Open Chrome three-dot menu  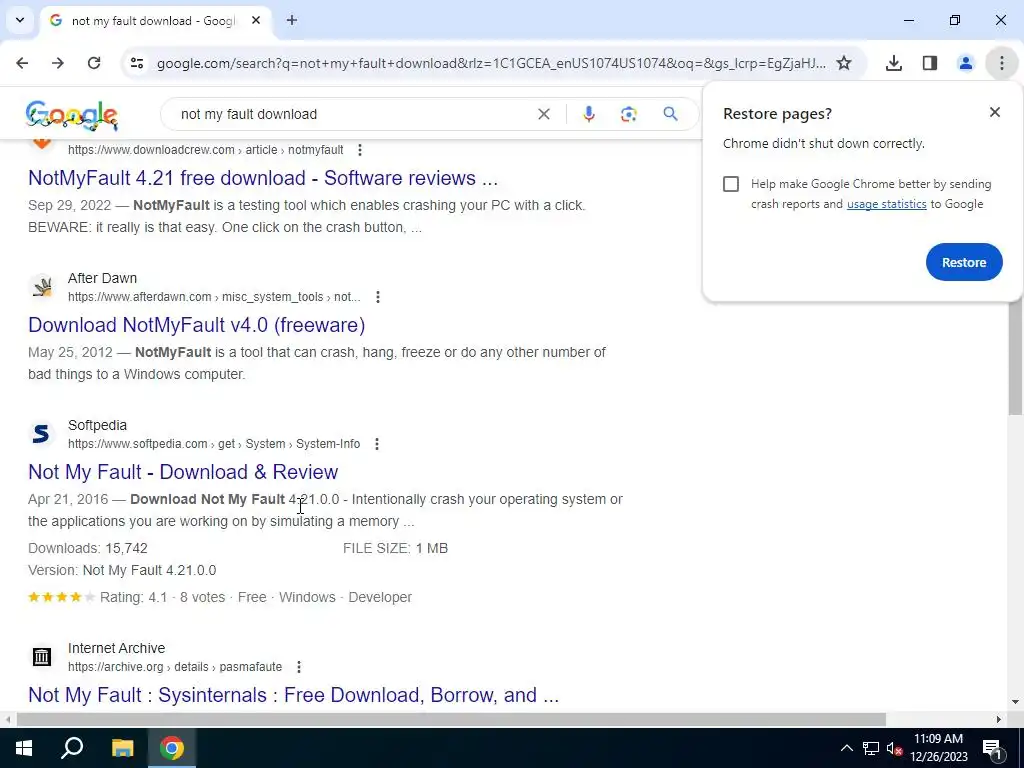pos(1002,63)
